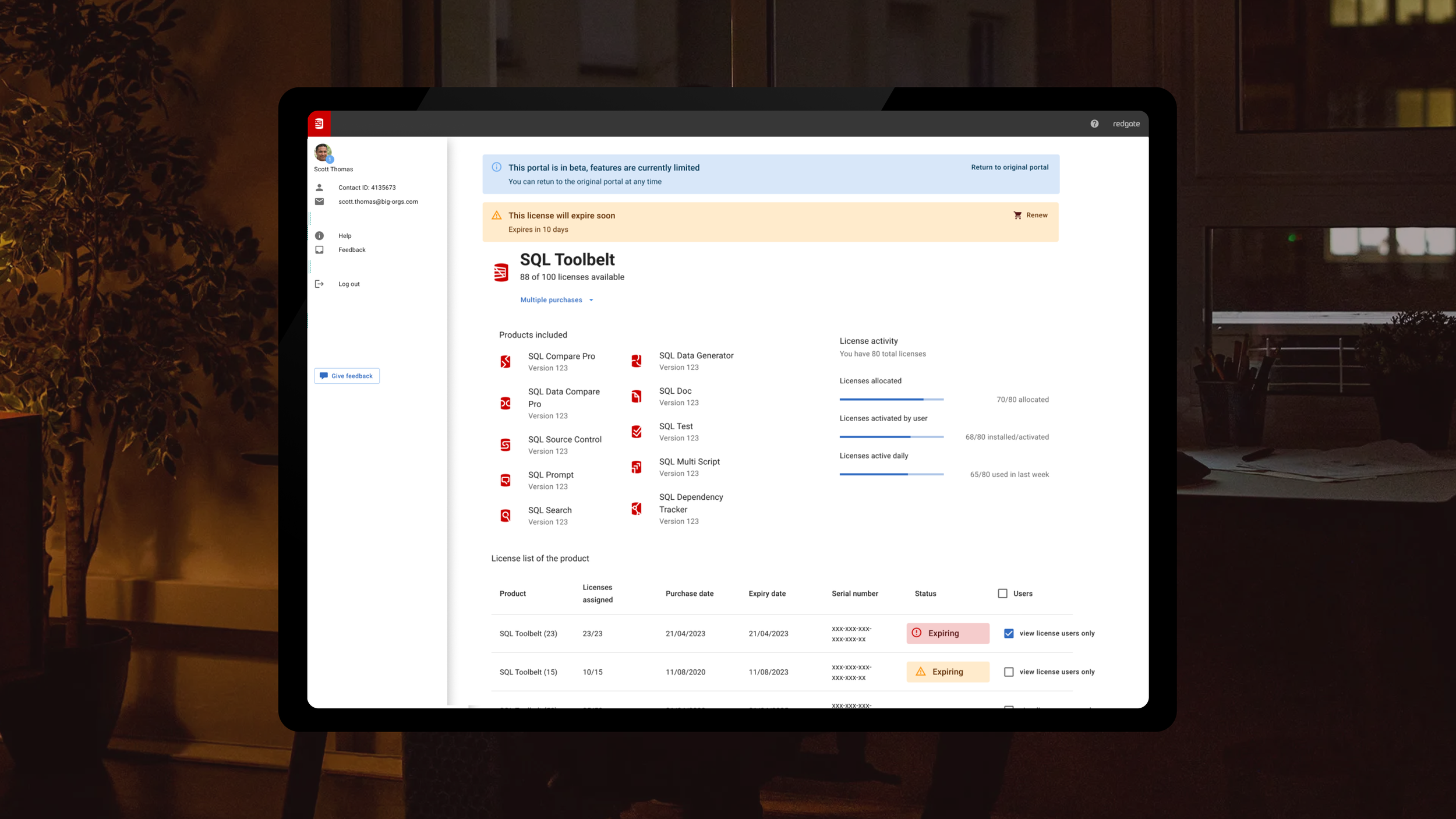Click the Give feedback speech bubble icon
1456x819 pixels.
pyautogui.click(x=324, y=376)
